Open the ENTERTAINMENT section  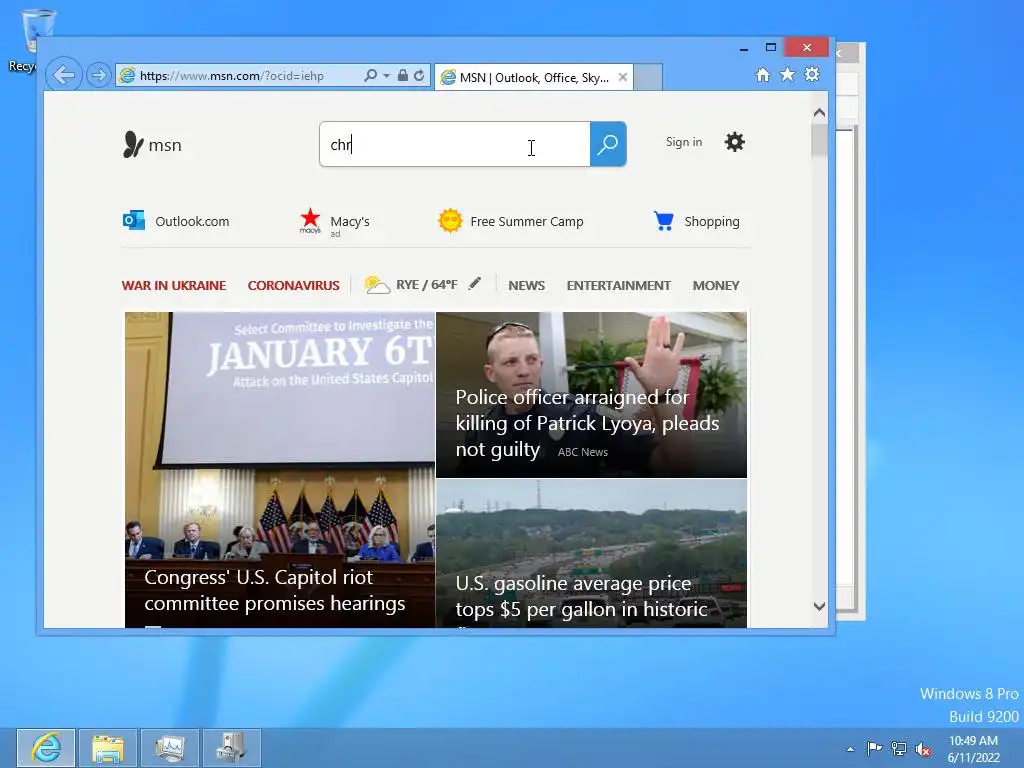618,285
